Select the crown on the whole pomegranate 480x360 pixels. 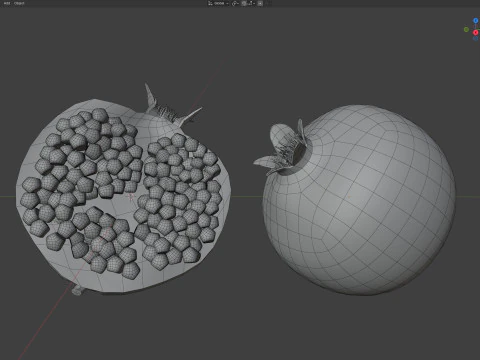pyautogui.click(x=283, y=148)
